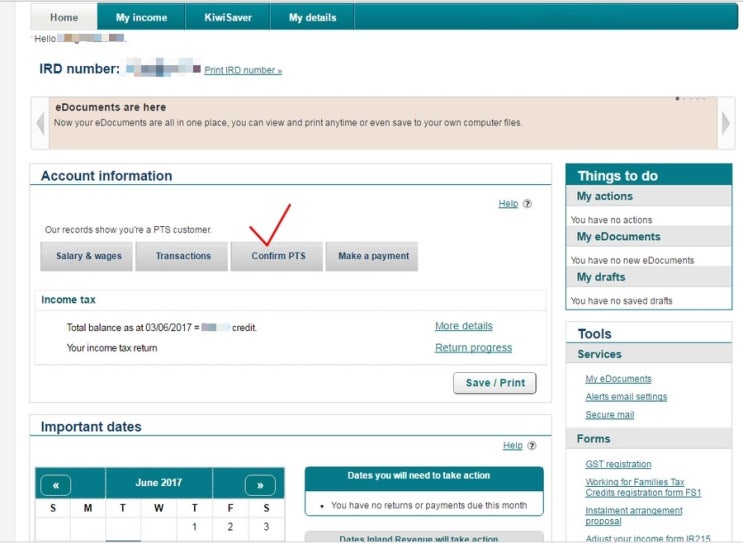Open GST registration form link
This screenshot has height=543, width=743.
tap(618, 464)
